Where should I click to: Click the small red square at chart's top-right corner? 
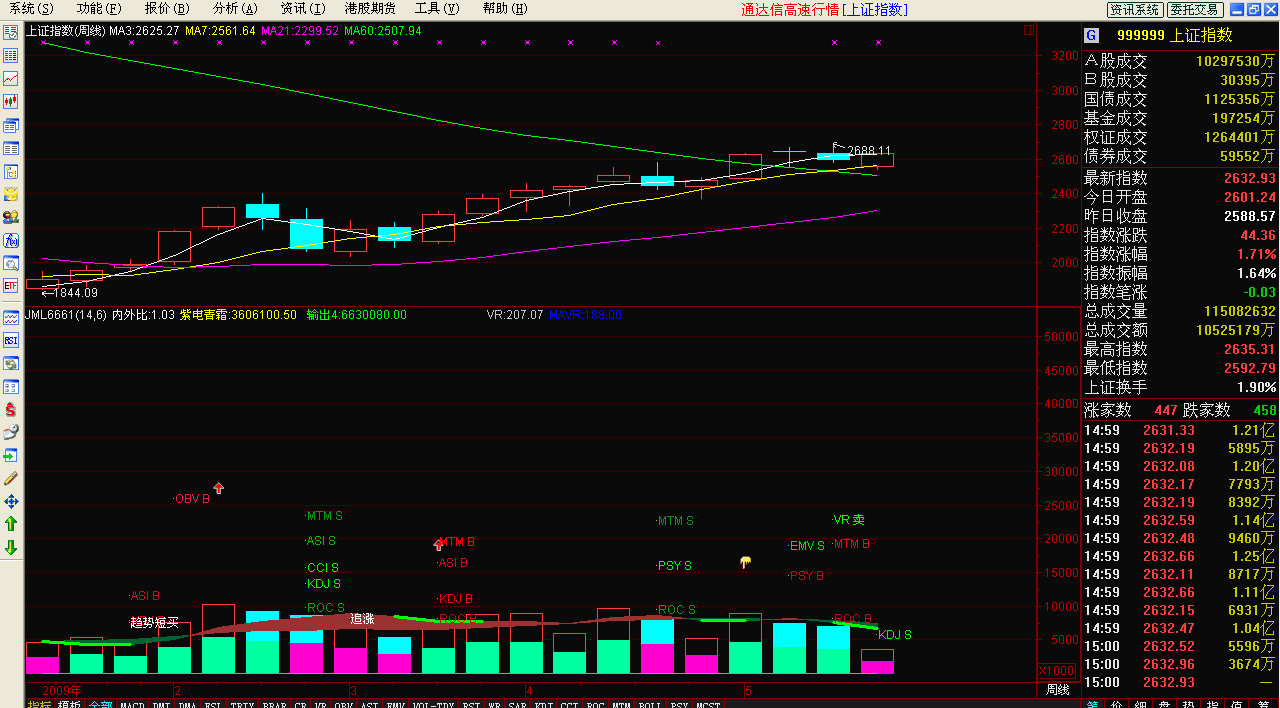click(x=1029, y=30)
